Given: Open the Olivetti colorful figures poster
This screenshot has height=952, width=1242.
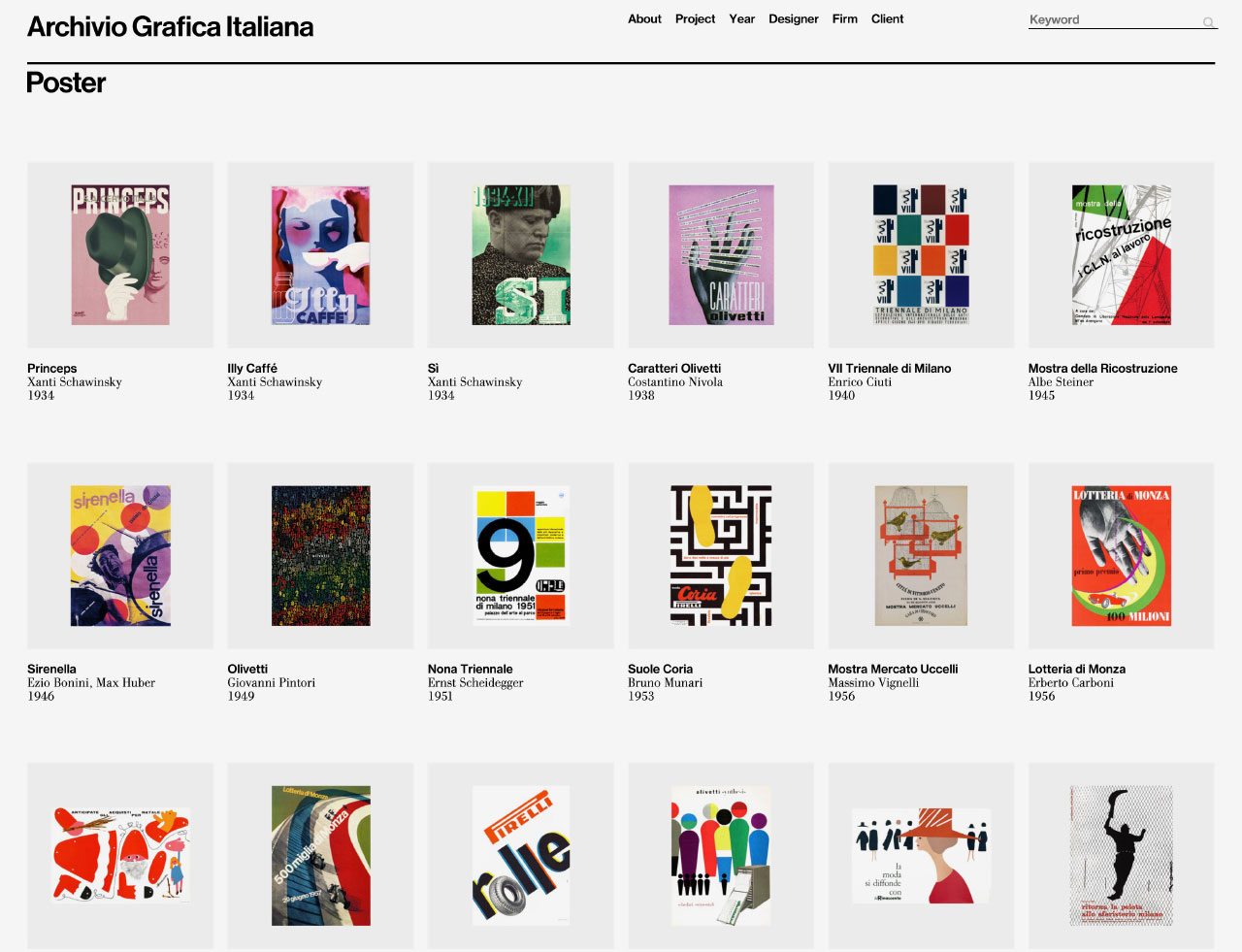Looking at the screenshot, I should (721, 855).
